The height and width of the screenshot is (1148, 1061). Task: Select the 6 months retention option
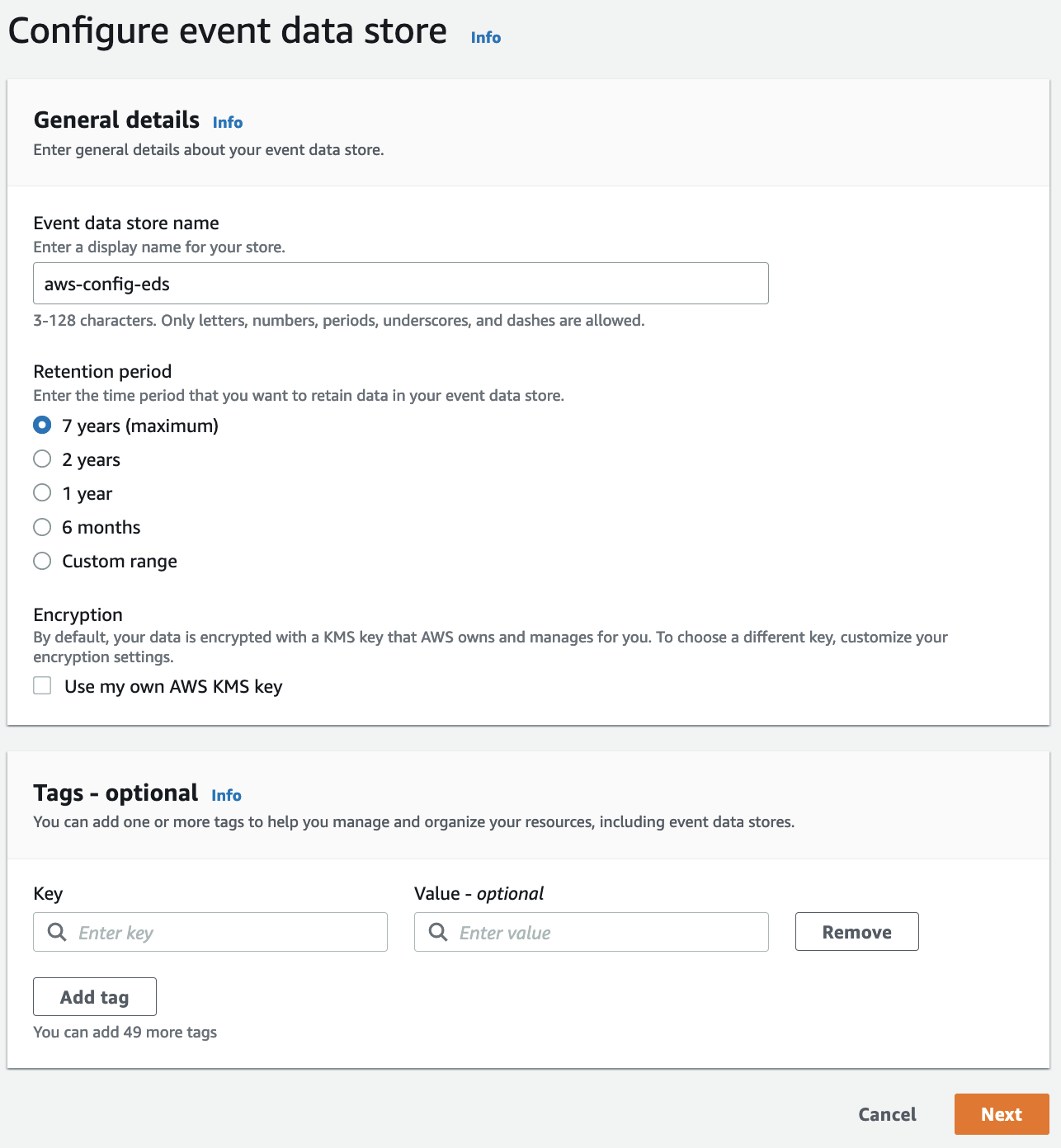(x=42, y=527)
